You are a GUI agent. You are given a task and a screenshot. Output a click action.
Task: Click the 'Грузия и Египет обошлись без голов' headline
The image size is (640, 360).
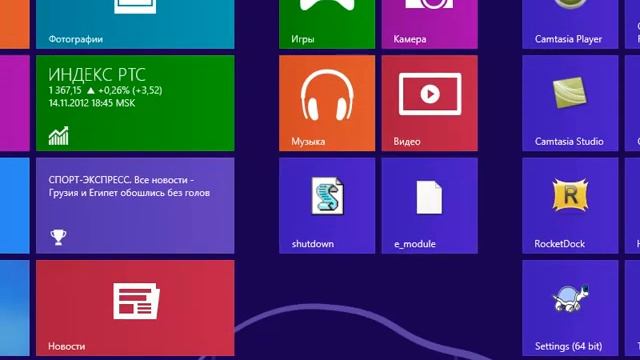click(129, 193)
